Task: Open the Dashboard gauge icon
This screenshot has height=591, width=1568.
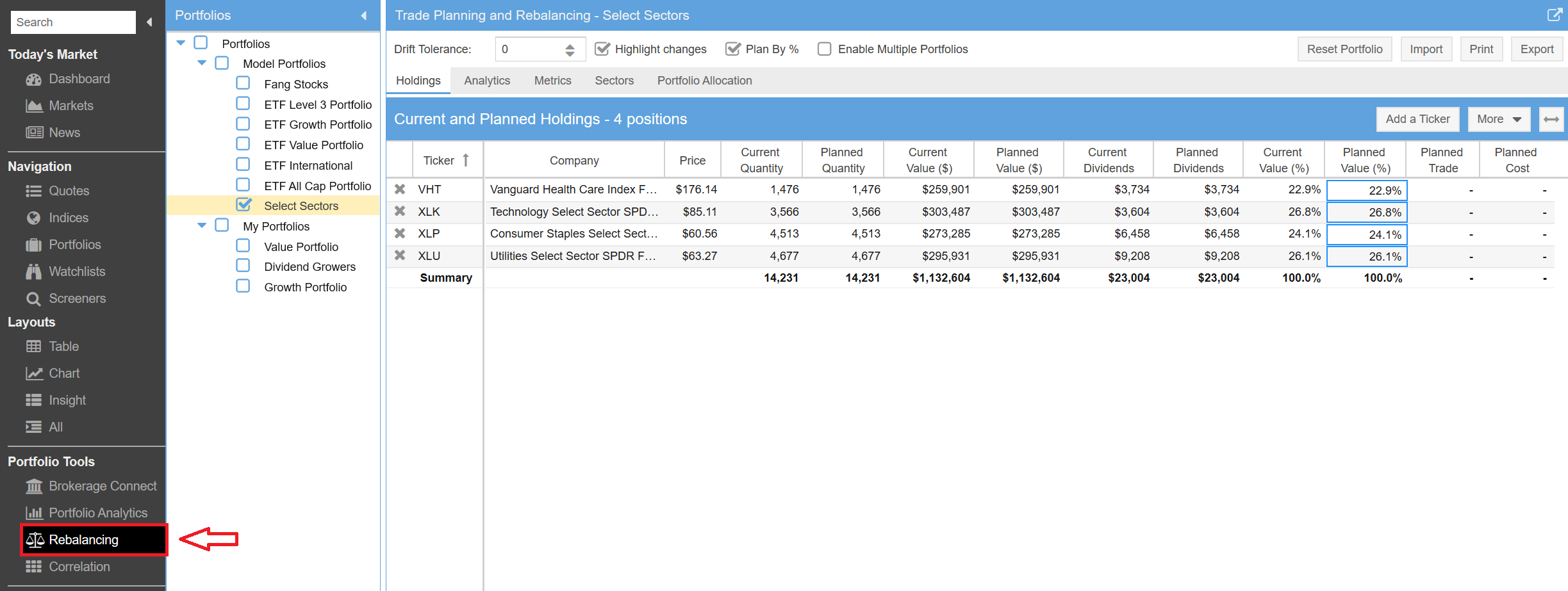Action: point(33,79)
